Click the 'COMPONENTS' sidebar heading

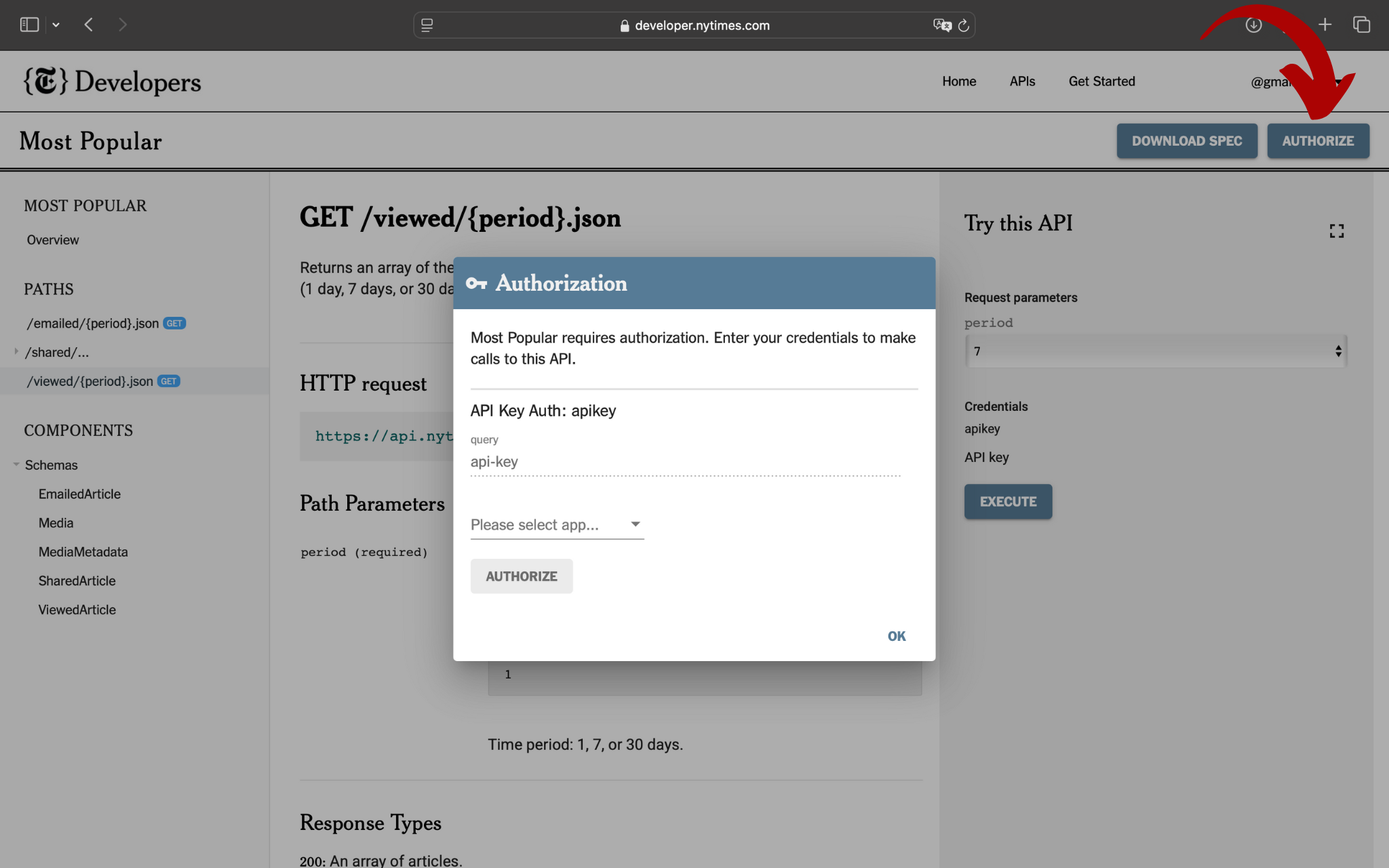[79, 431]
